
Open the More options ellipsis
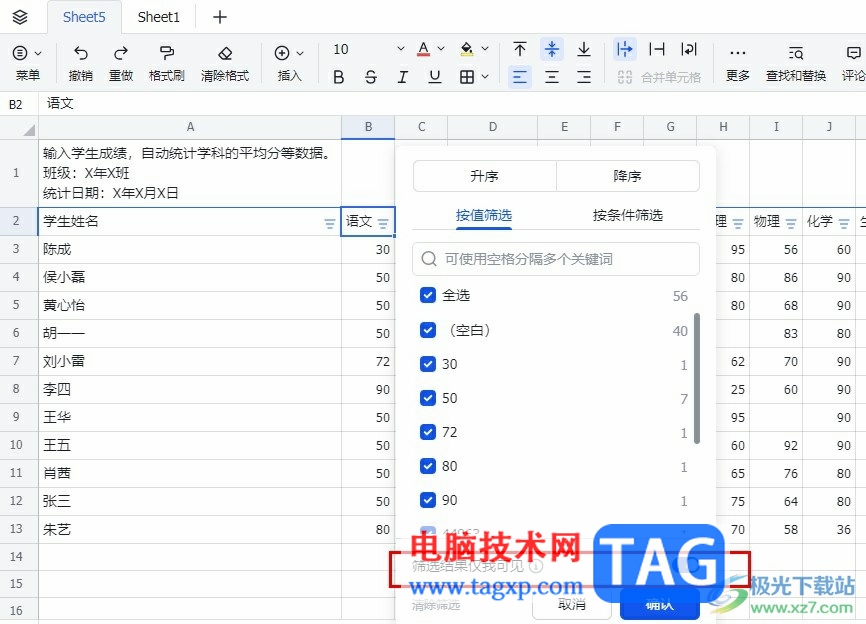[737, 53]
